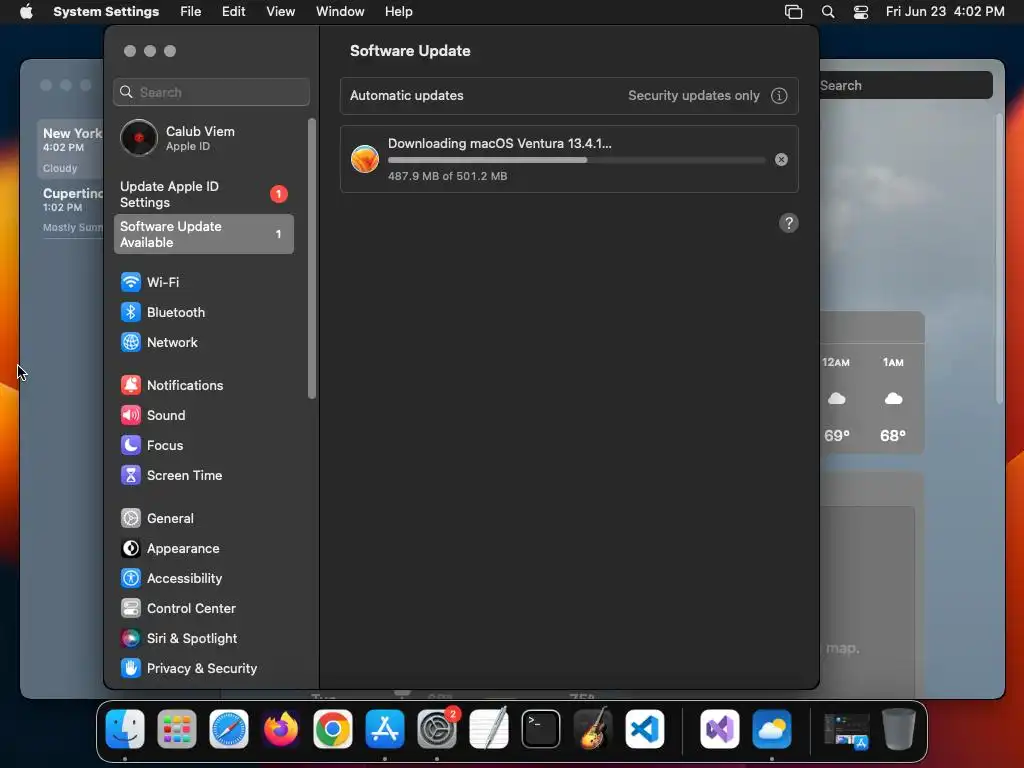Open the Help menu
This screenshot has height=768, width=1024.
coord(398,12)
